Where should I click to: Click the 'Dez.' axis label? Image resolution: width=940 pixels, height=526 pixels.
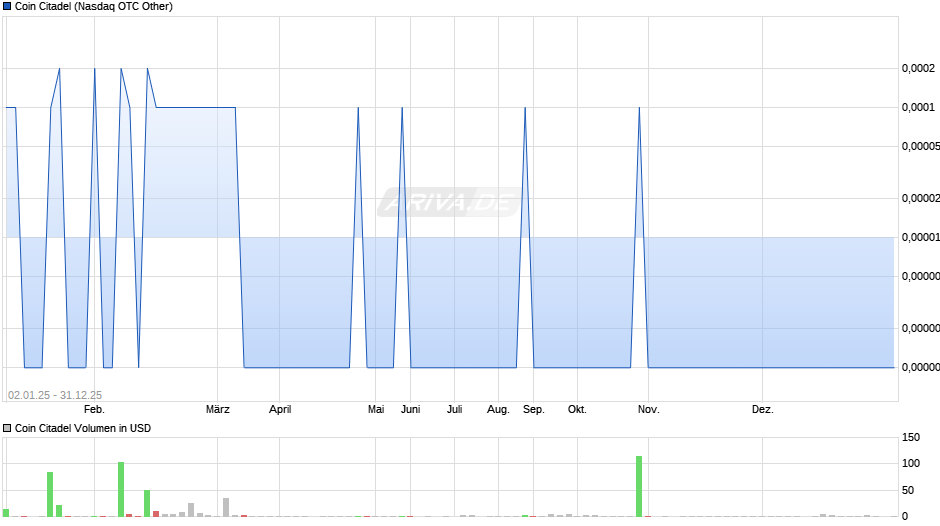pos(763,410)
